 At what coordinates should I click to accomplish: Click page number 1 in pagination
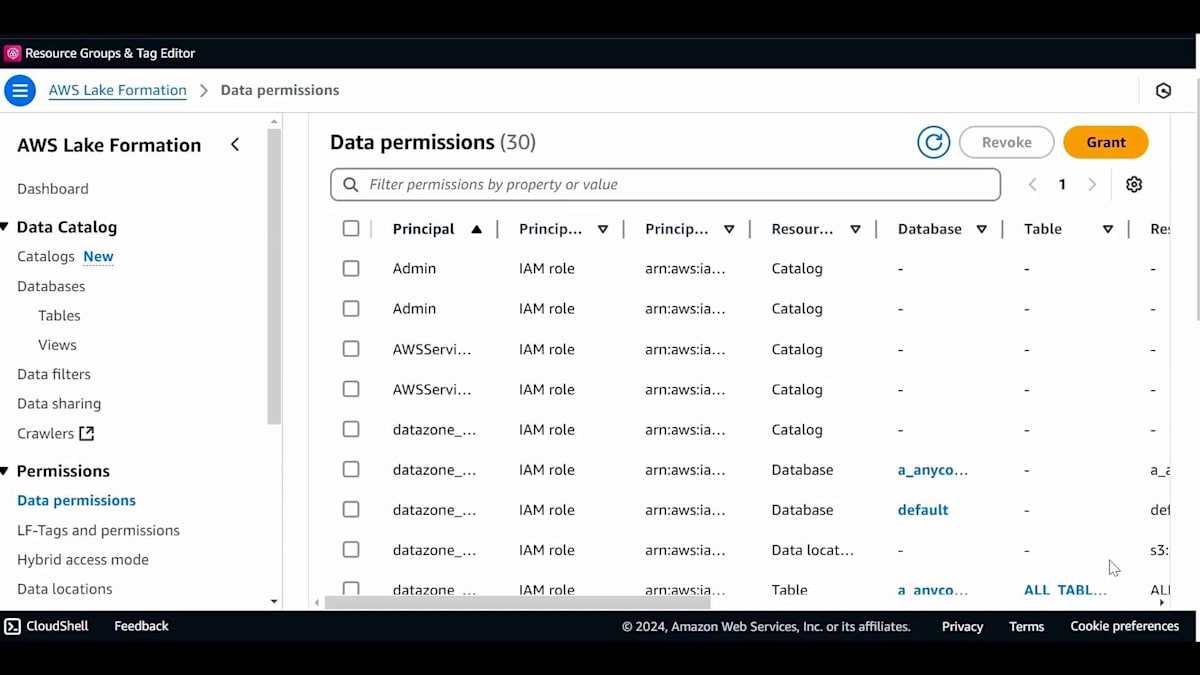click(1062, 184)
